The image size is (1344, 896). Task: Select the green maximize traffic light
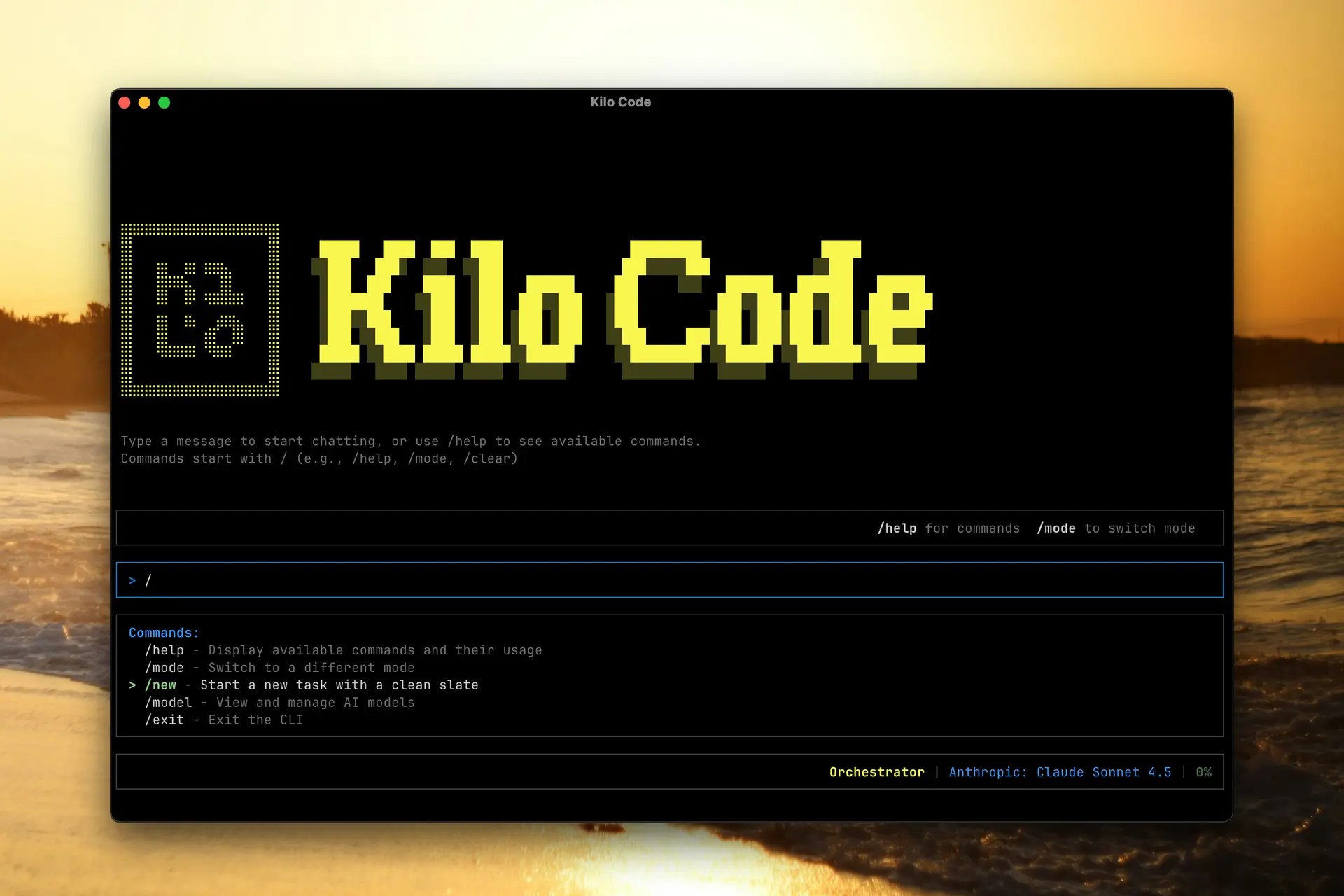point(164,102)
